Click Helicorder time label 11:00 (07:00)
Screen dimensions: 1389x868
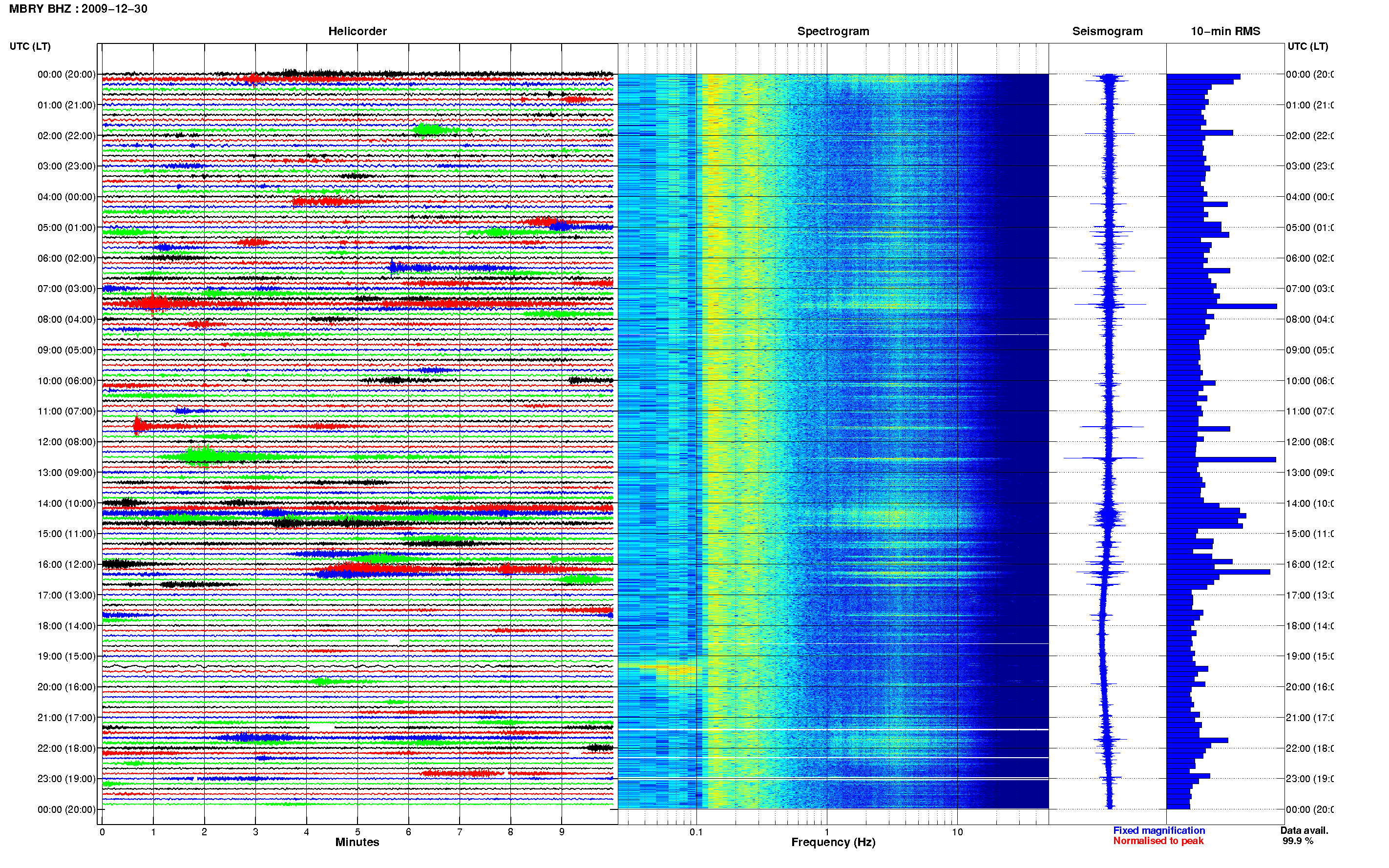pyautogui.click(x=66, y=411)
